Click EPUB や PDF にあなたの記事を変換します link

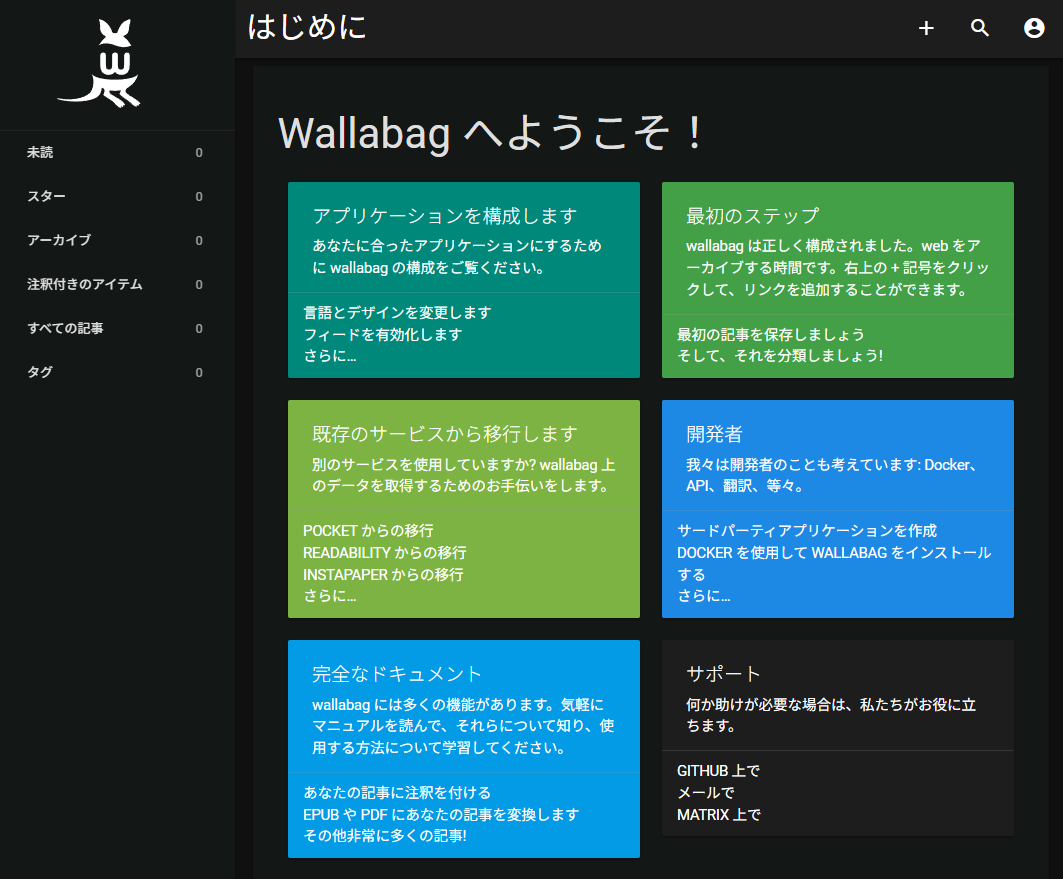441,814
